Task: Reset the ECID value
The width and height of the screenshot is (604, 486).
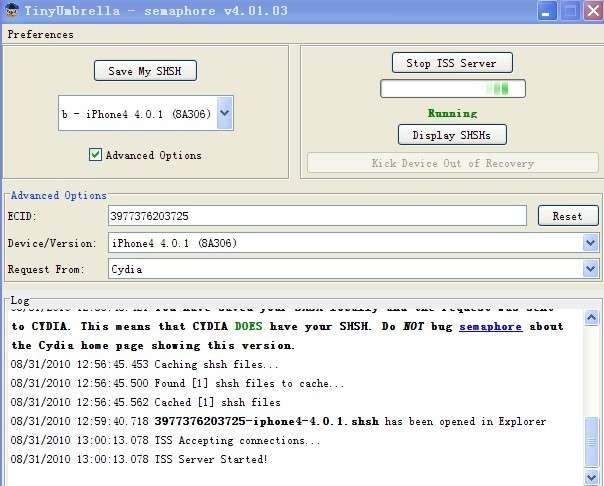Action: [567, 216]
